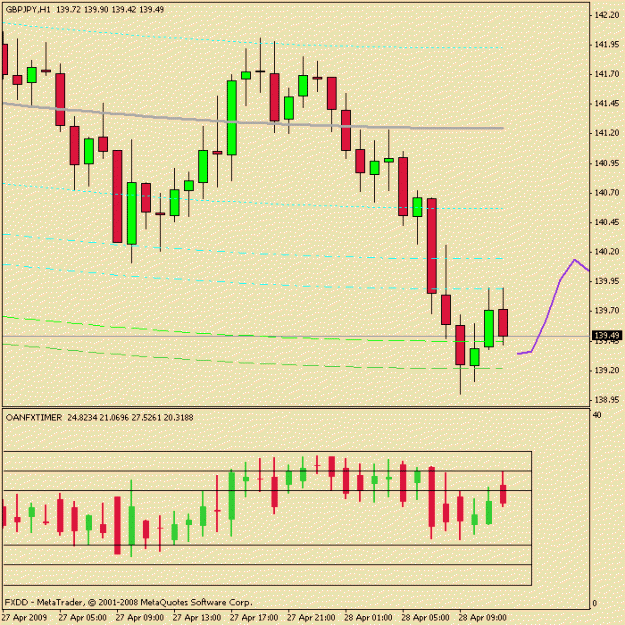
Task: Click the 141.45 price scale label
Action: (607, 104)
